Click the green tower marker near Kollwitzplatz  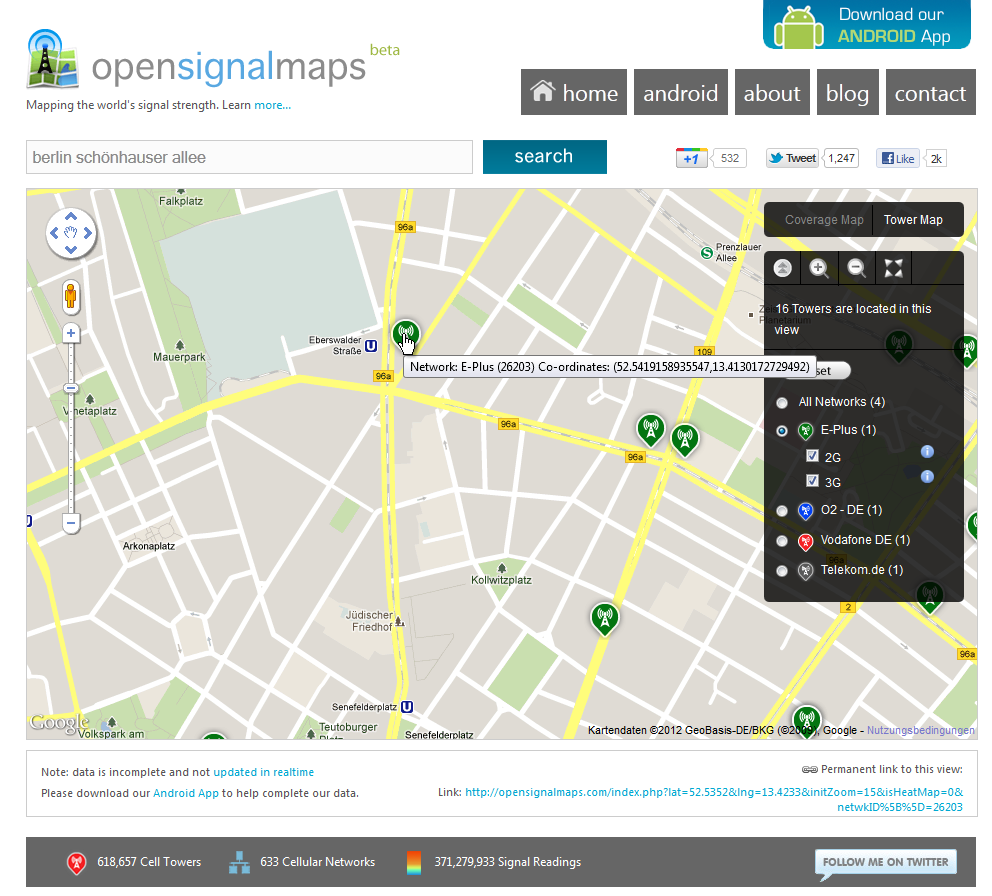pyautogui.click(x=603, y=618)
